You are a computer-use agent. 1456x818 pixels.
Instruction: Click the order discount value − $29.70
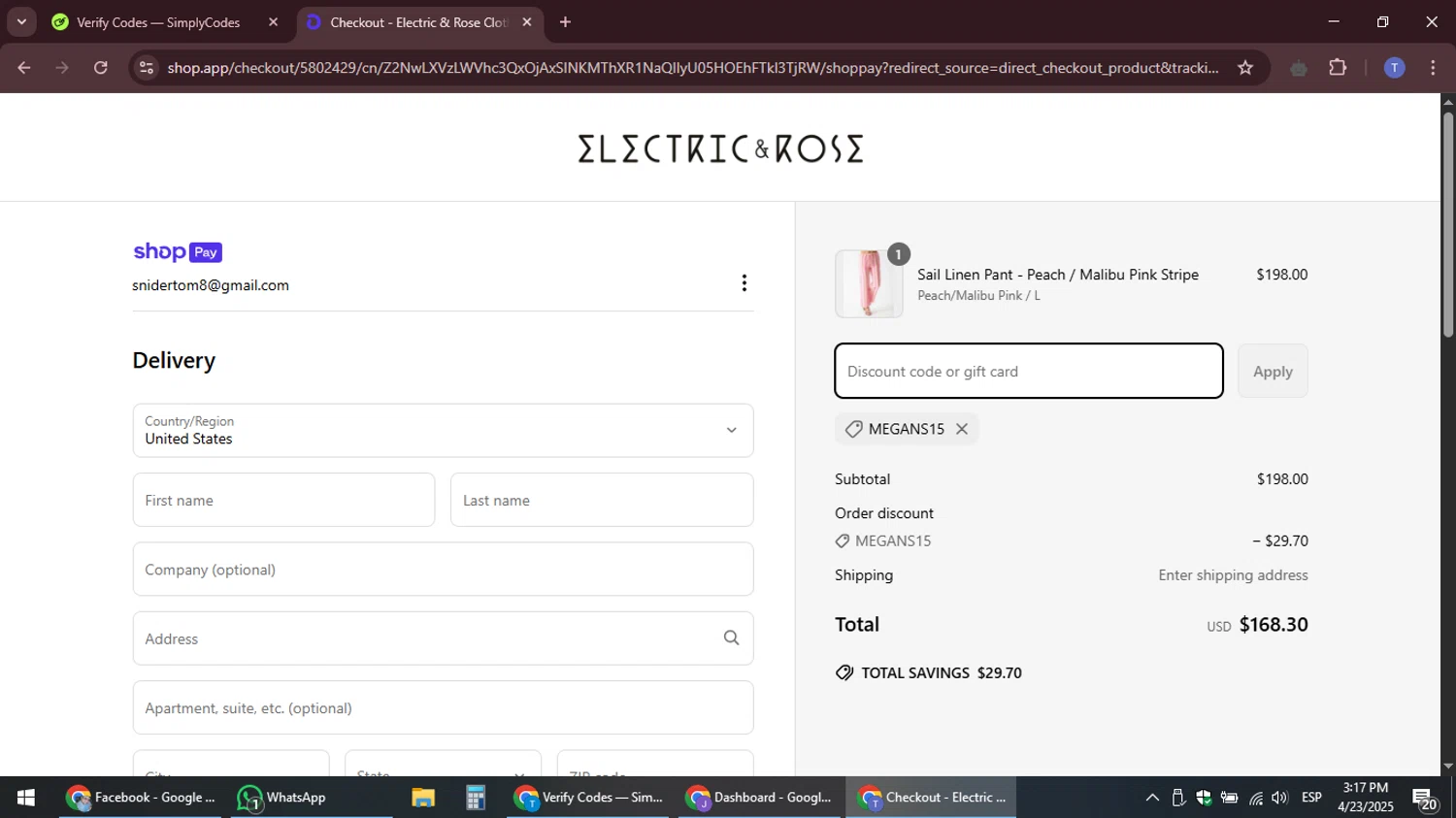tap(1279, 541)
